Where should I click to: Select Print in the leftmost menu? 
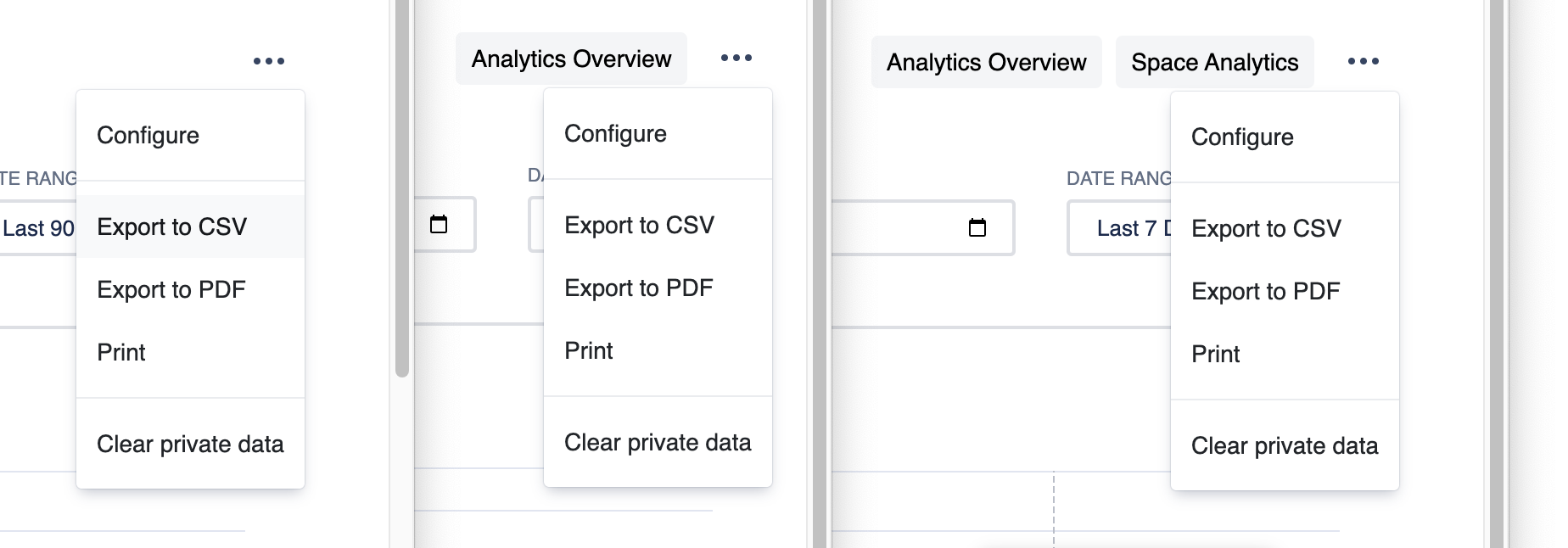[x=121, y=352]
